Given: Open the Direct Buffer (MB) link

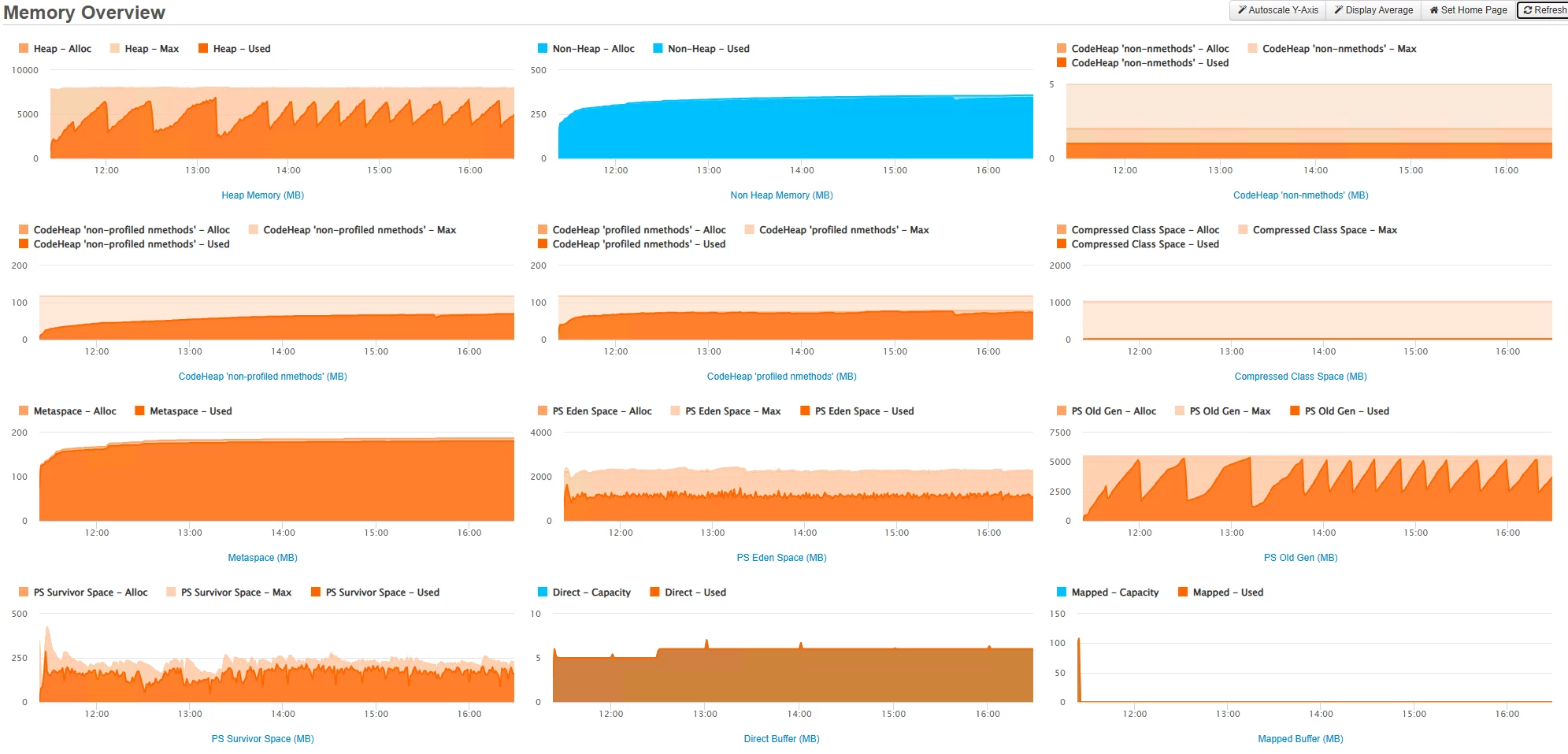Looking at the screenshot, I should pos(781,739).
